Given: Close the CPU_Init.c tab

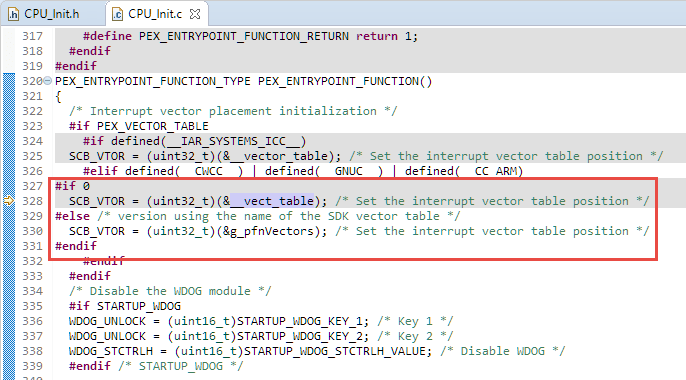Looking at the screenshot, I should (195, 14).
